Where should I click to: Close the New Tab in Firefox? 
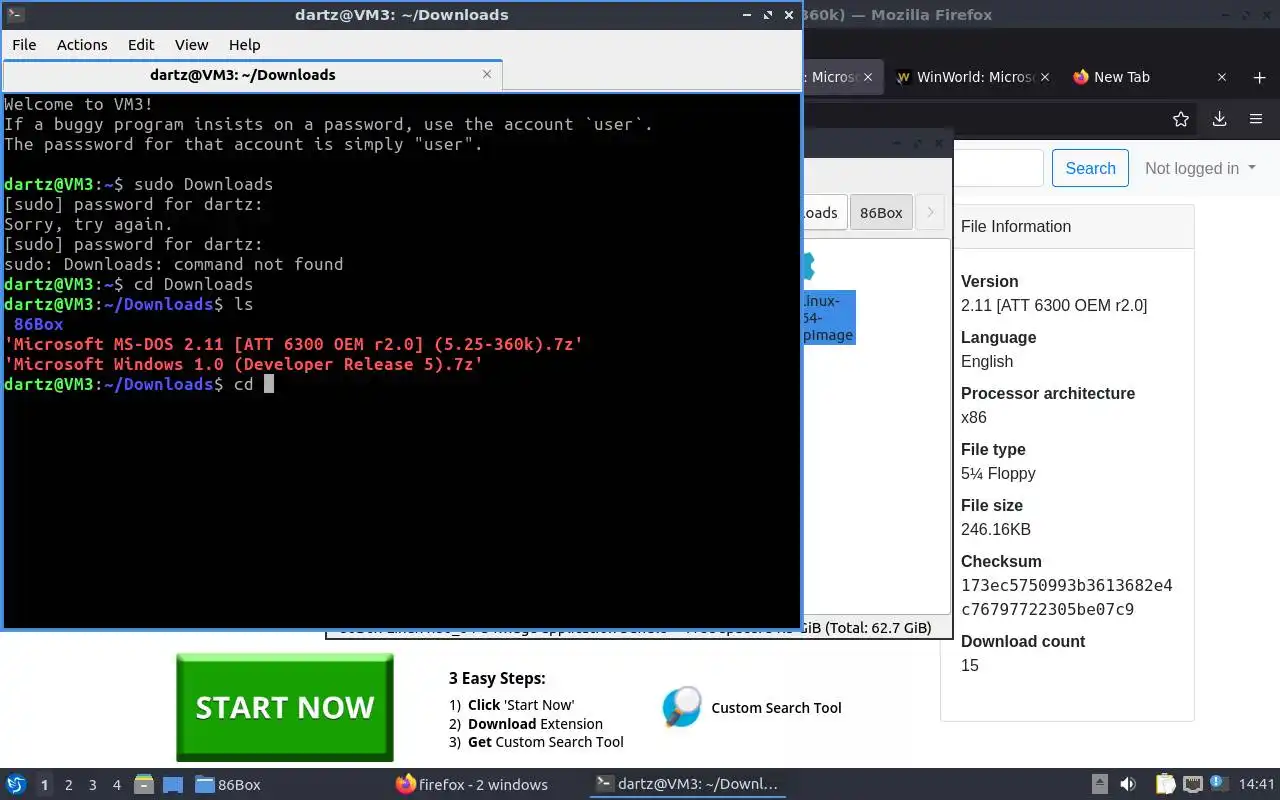coord(1221,77)
